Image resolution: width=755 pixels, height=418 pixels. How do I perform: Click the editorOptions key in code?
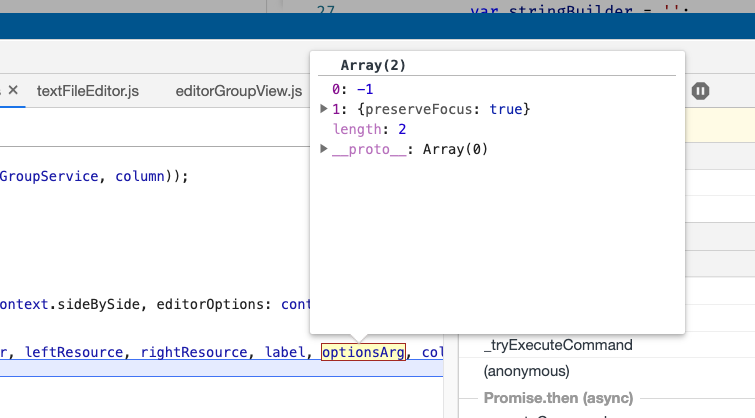click(x=209, y=304)
